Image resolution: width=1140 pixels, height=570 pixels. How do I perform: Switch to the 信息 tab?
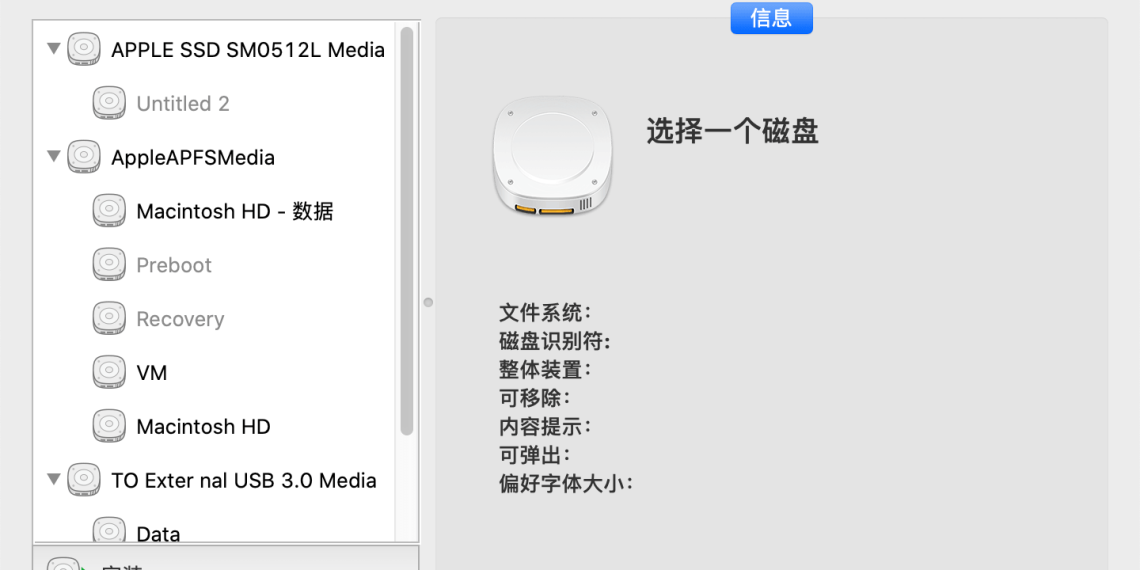pyautogui.click(x=771, y=18)
